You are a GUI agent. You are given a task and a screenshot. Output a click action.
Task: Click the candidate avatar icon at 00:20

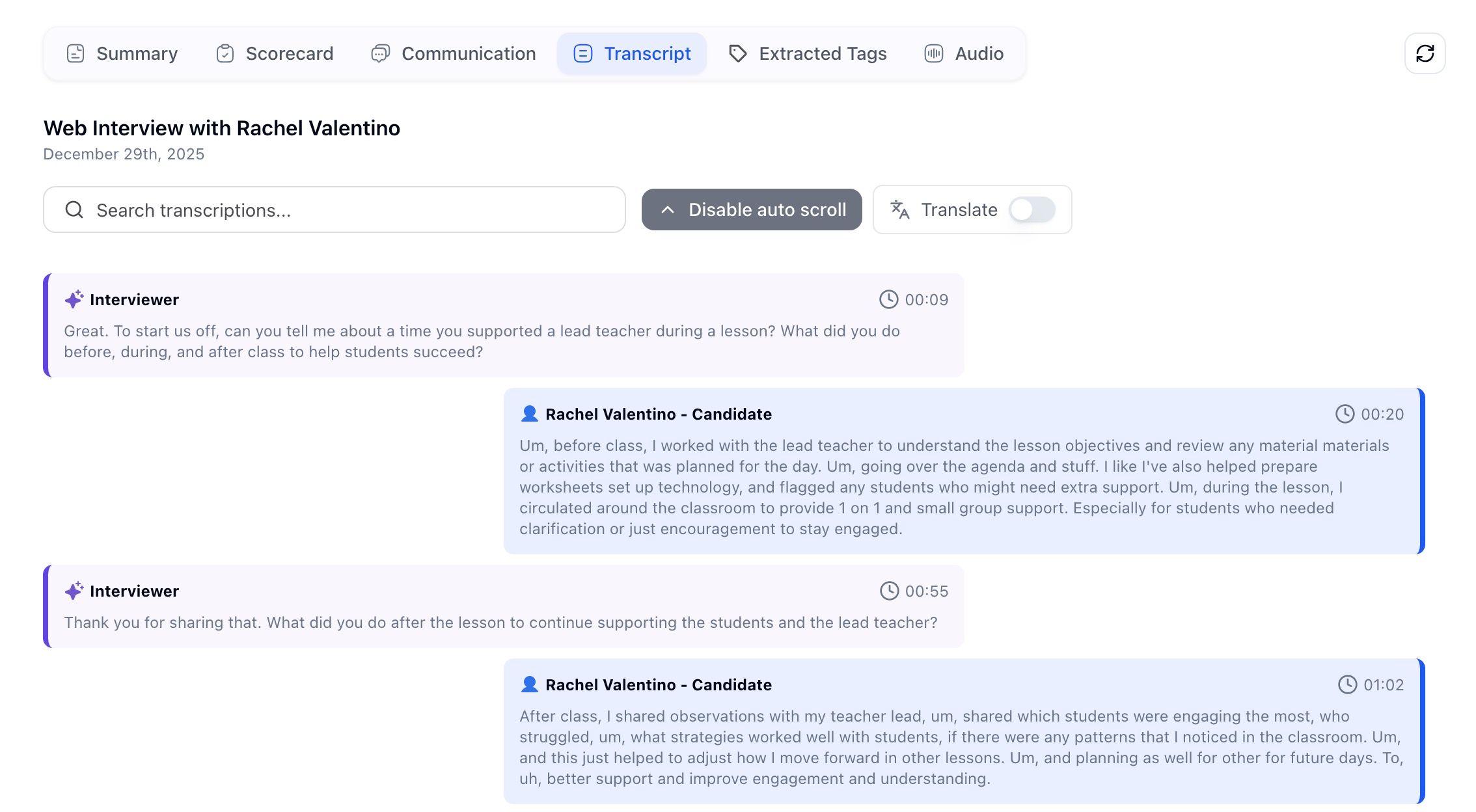point(529,414)
